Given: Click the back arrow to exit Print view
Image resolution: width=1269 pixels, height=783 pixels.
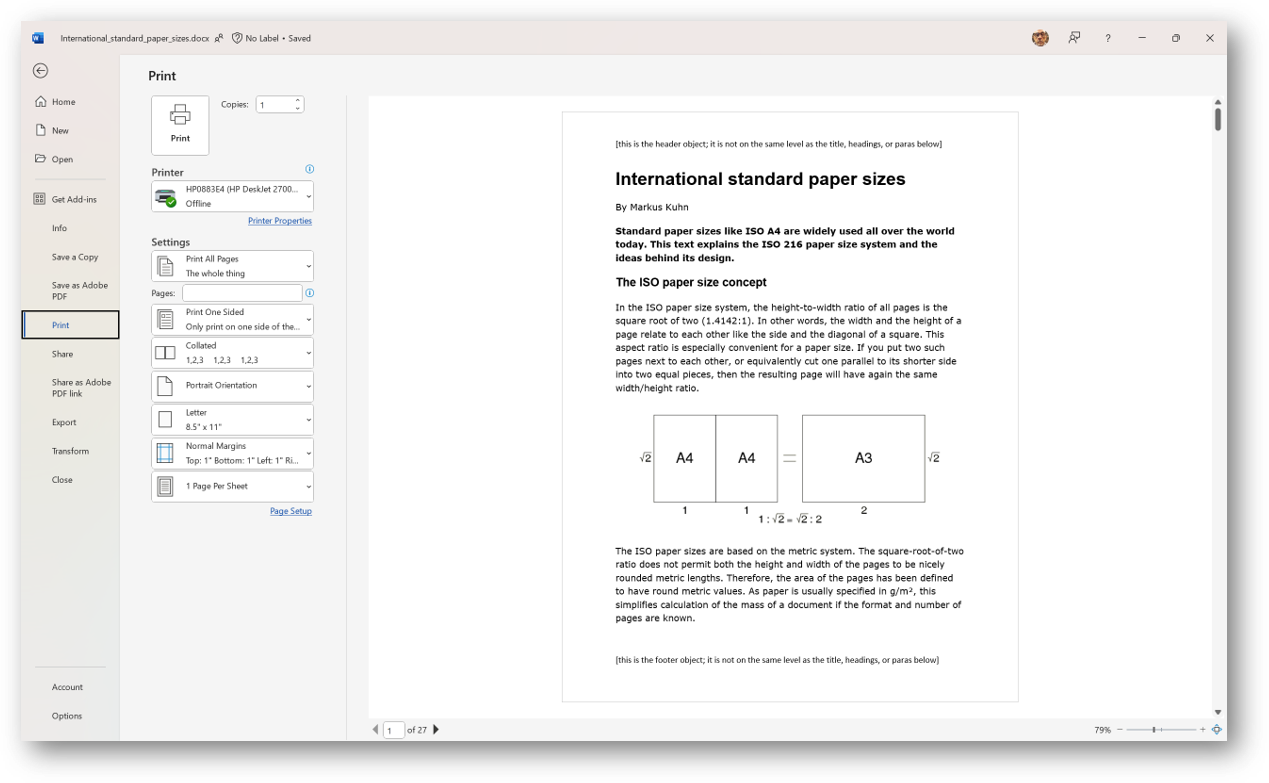Looking at the screenshot, I should click(40, 71).
